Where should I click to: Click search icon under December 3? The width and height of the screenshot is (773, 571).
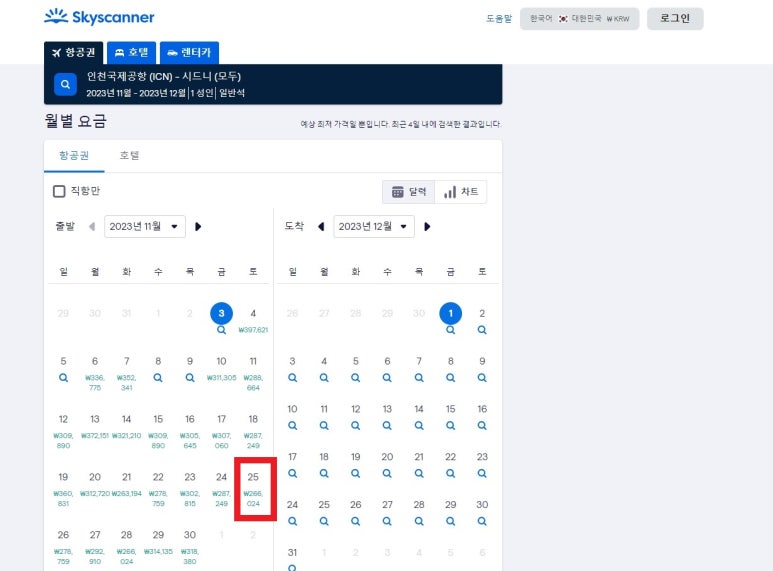click(x=292, y=378)
